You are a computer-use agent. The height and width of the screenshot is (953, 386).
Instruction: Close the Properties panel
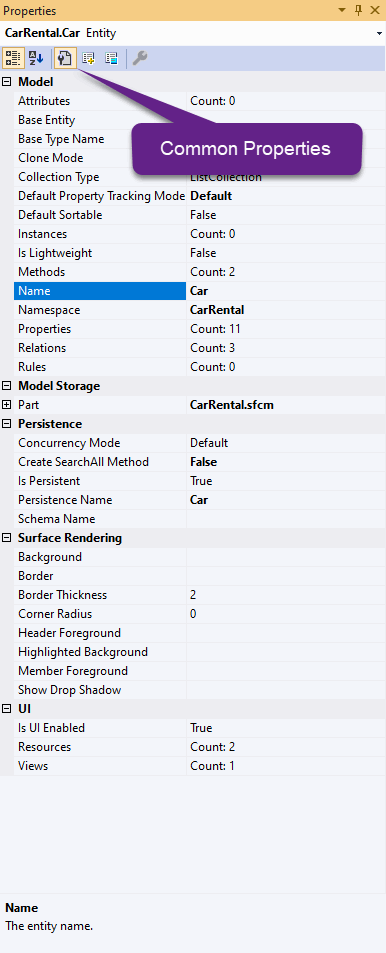point(374,10)
